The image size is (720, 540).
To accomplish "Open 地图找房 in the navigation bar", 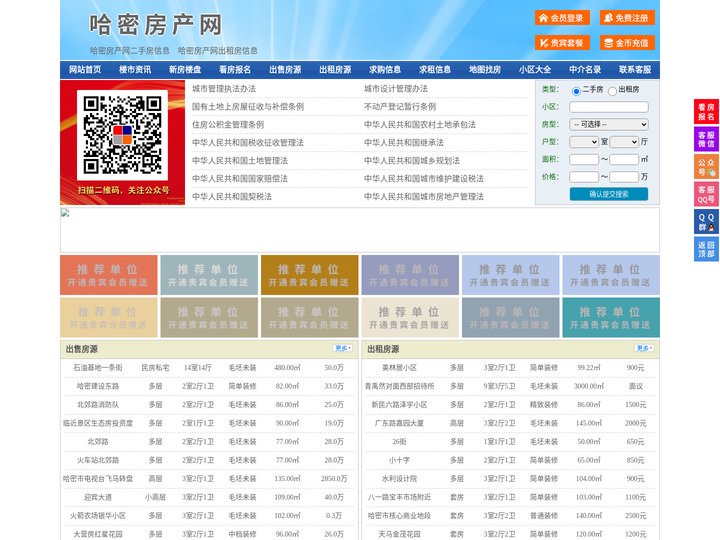I will point(485,69).
